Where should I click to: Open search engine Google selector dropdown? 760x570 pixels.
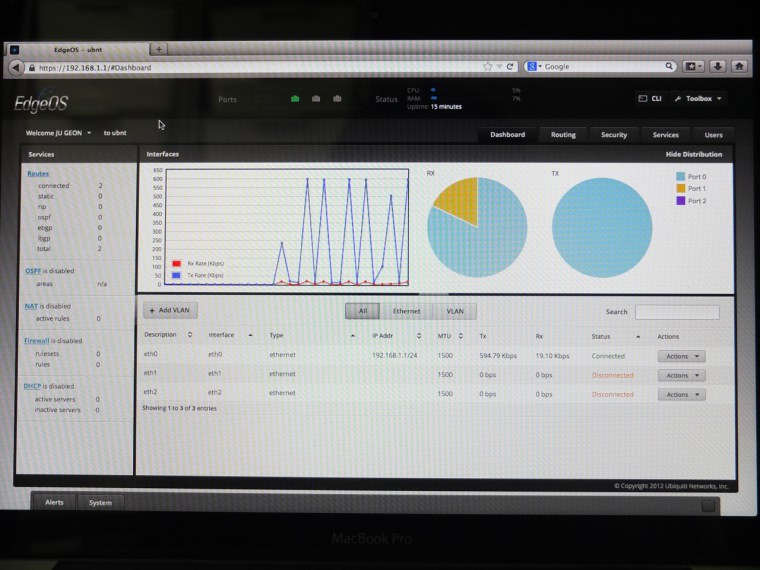tap(534, 66)
